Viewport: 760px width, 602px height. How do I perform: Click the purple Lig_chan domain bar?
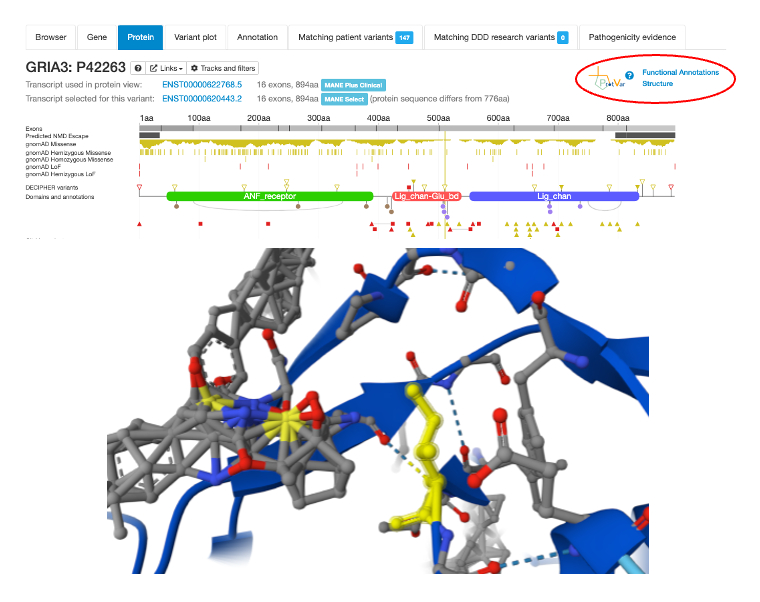click(553, 197)
